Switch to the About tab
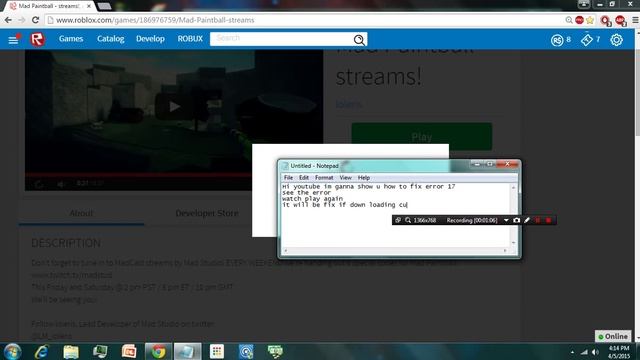 click(81, 213)
